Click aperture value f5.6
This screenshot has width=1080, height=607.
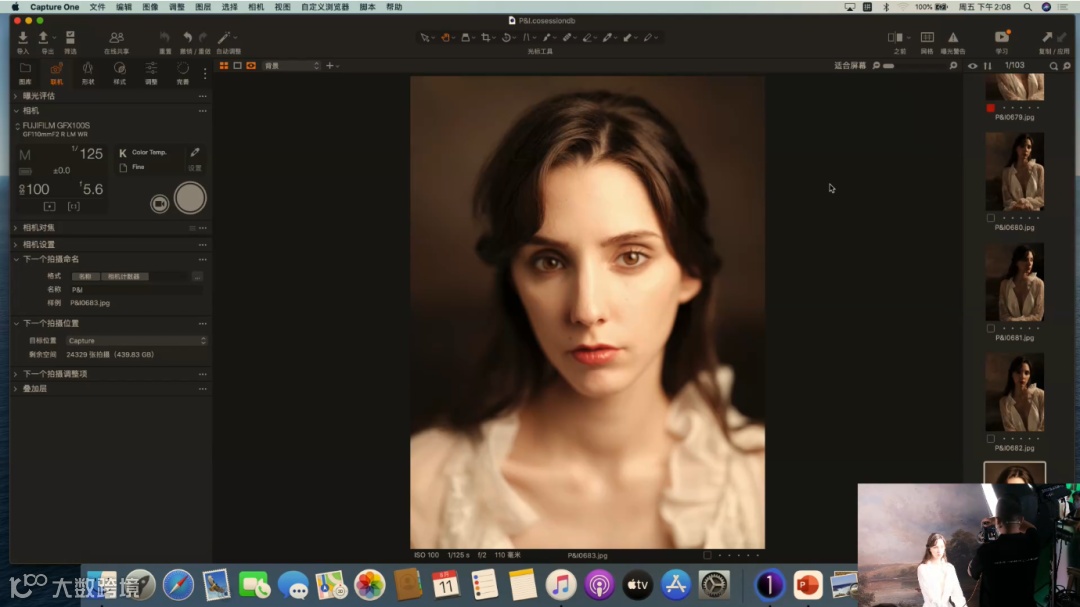[91, 189]
